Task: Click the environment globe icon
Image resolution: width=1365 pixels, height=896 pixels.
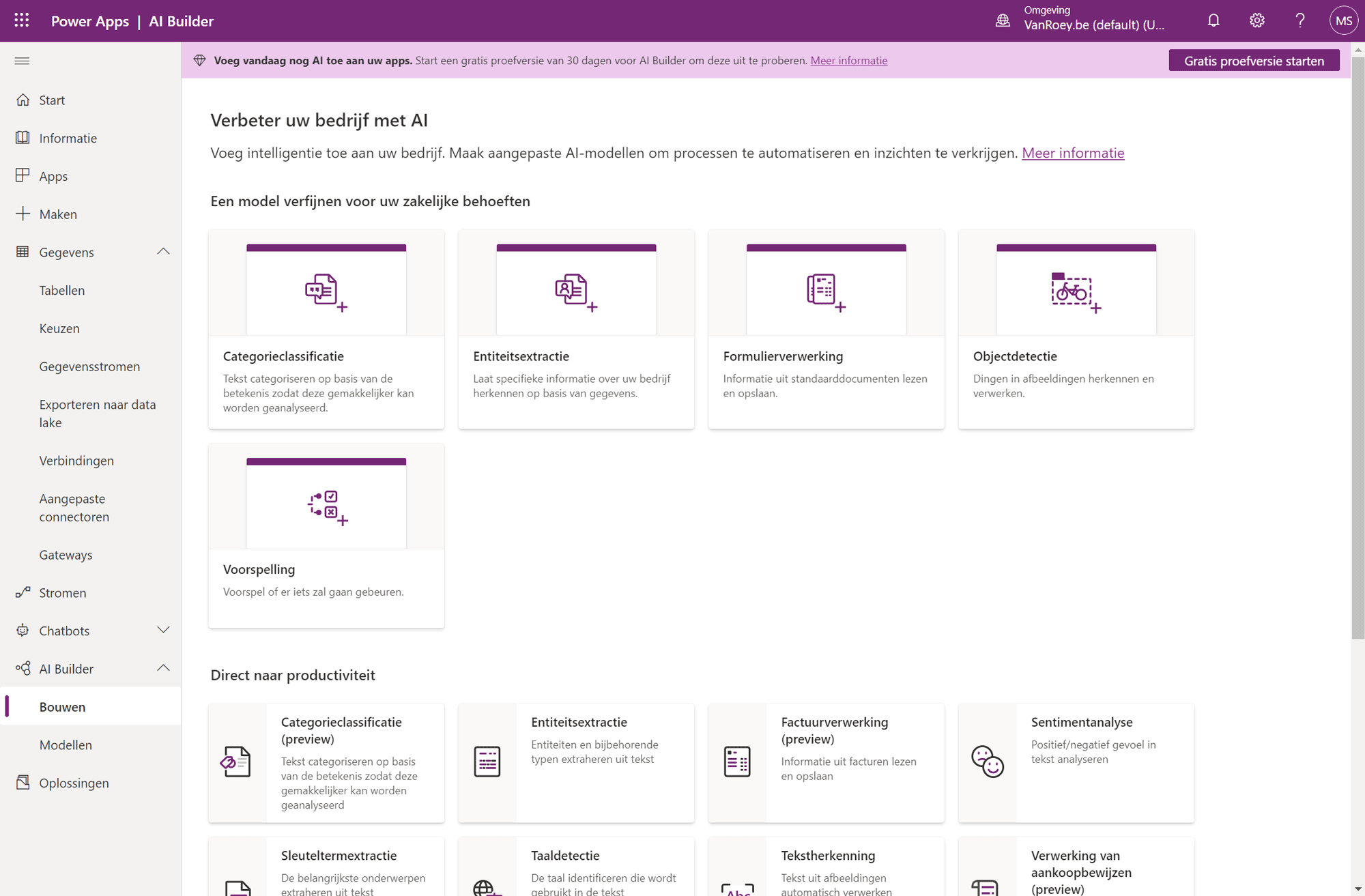Action: (1003, 20)
